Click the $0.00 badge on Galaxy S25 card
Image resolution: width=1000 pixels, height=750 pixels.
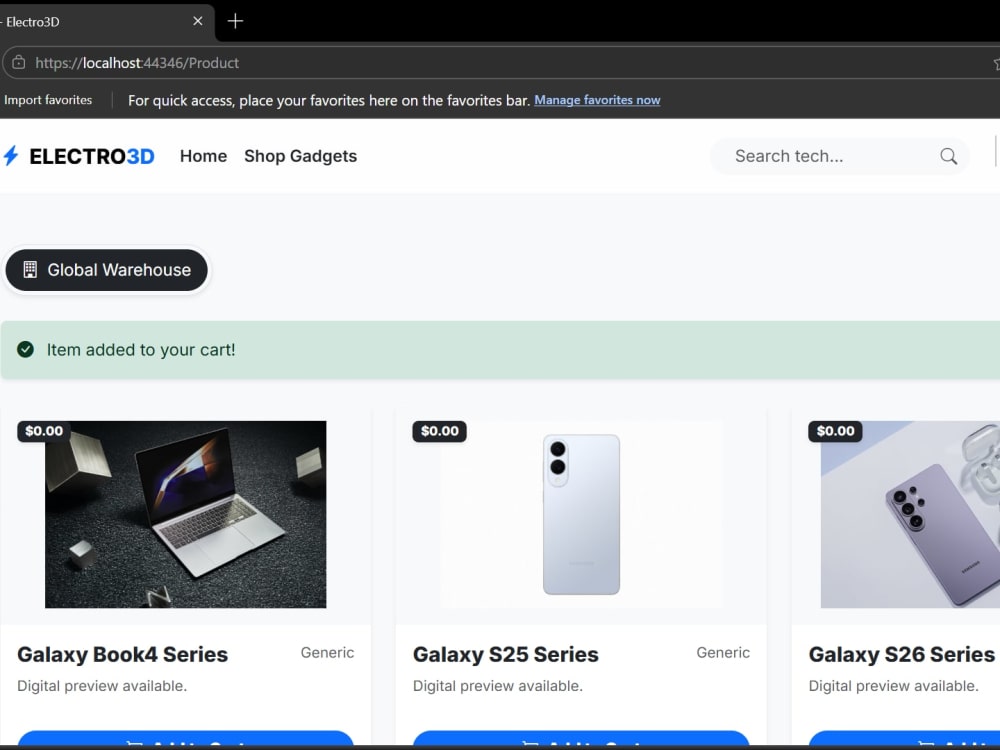point(439,431)
